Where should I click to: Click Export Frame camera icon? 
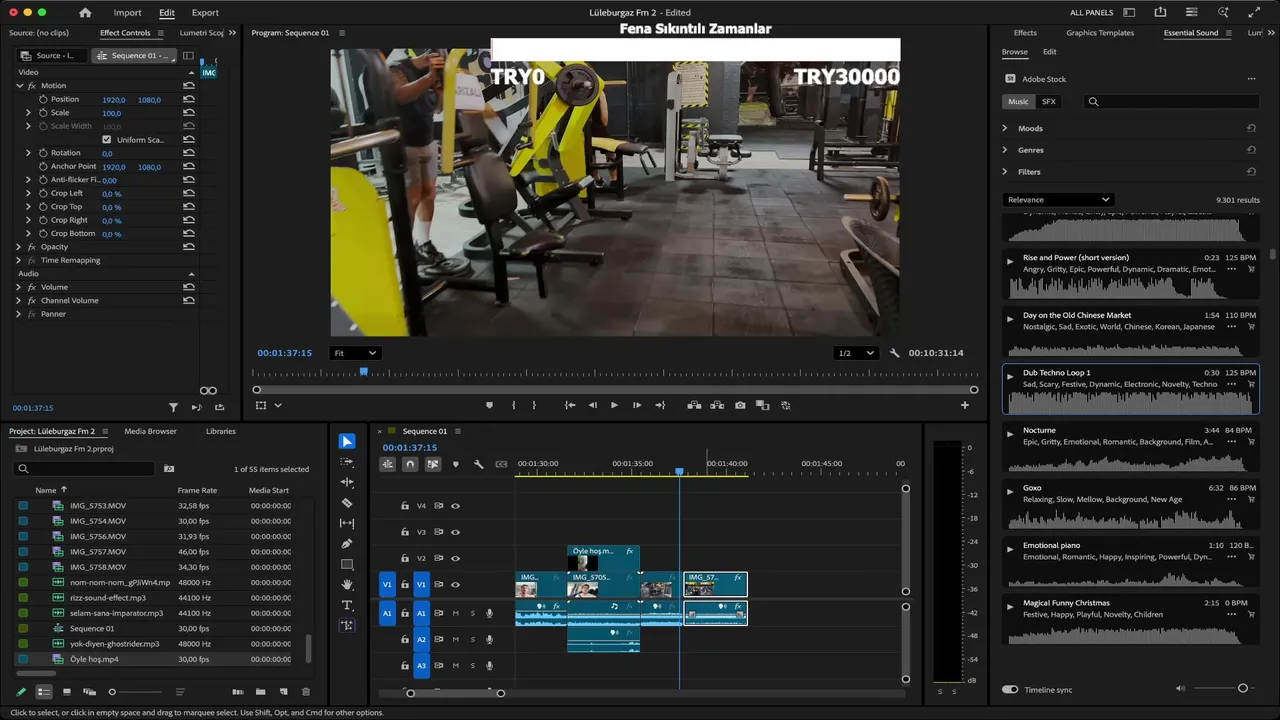tap(740, 405)
